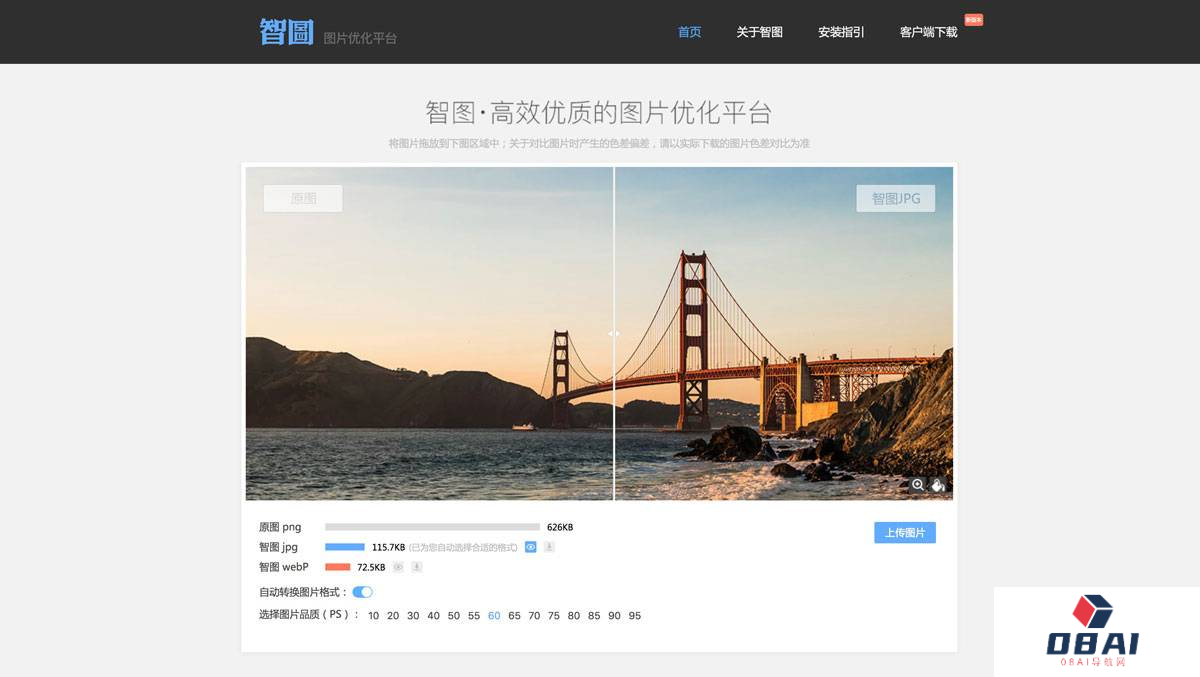Select image quality 40
The height and width of the screenshot is (677, 1200).
[434, 616]
